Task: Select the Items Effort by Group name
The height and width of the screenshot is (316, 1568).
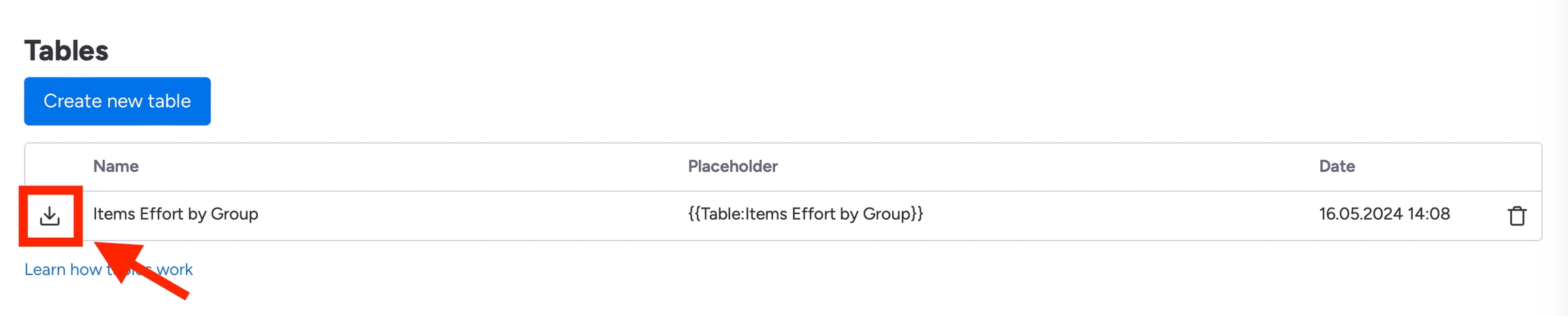Action: [x=176, y=214]
